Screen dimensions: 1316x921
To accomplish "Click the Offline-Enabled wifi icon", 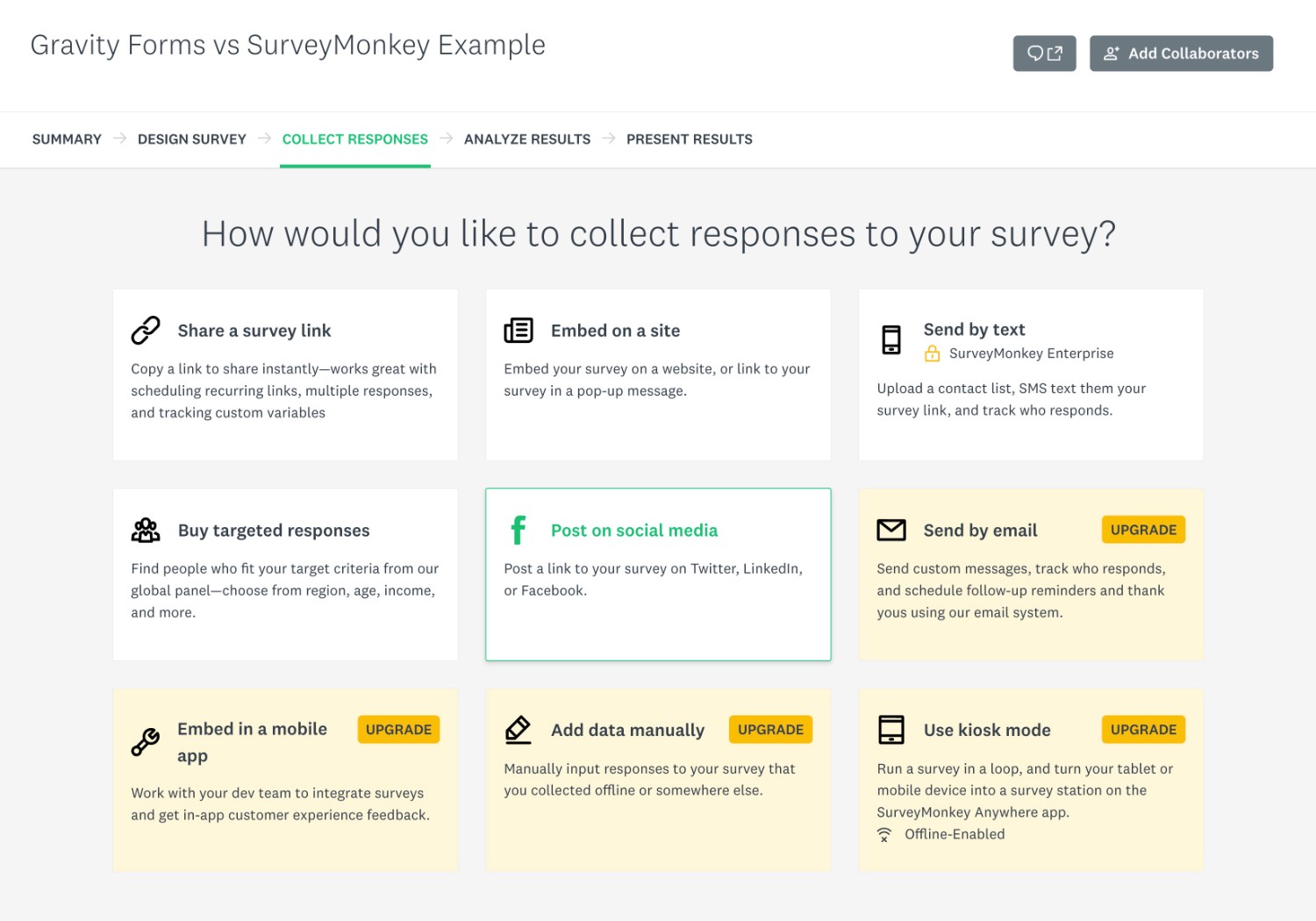I will (x=884, y=835).
